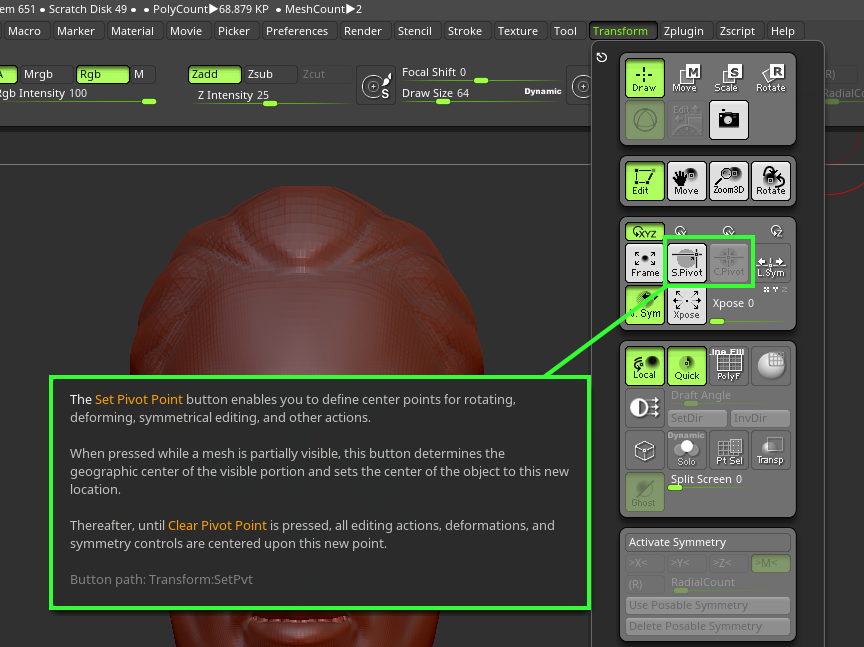The image size is (864, 647).
Task: Click the Frame mesh icon
Action: pos(645,262)
